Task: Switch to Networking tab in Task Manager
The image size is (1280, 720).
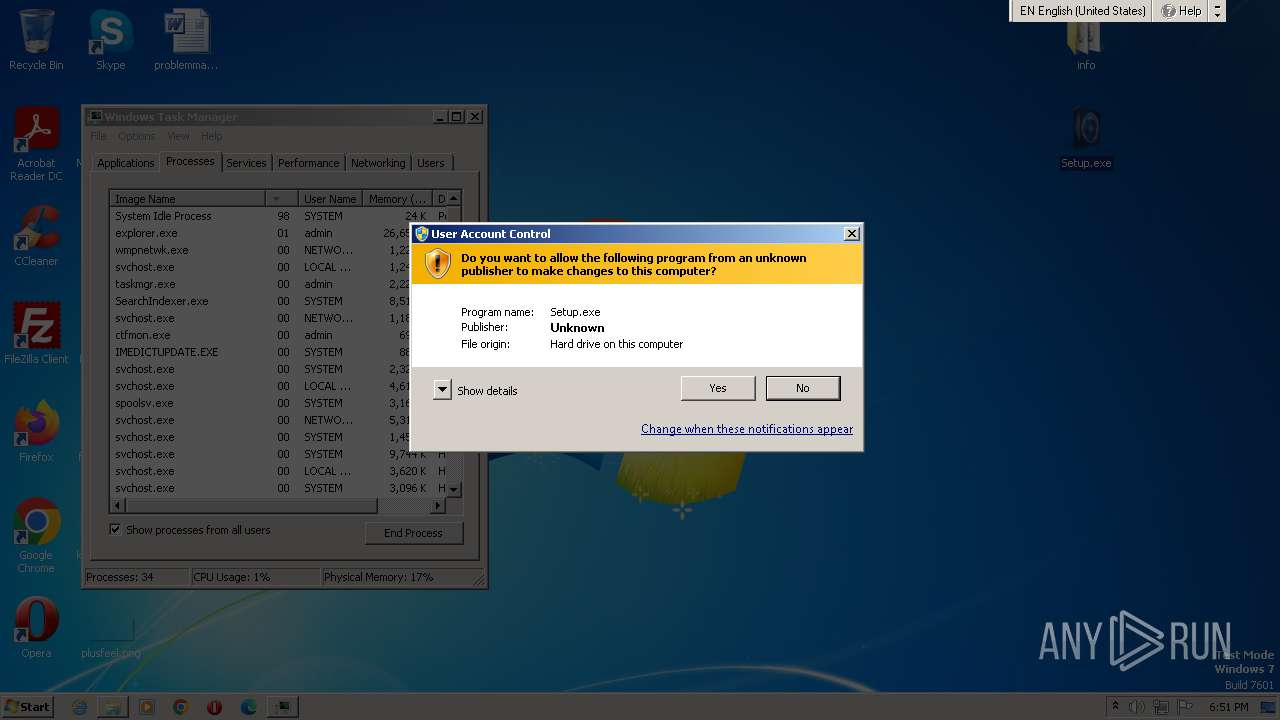Action: tap(378, 163)
